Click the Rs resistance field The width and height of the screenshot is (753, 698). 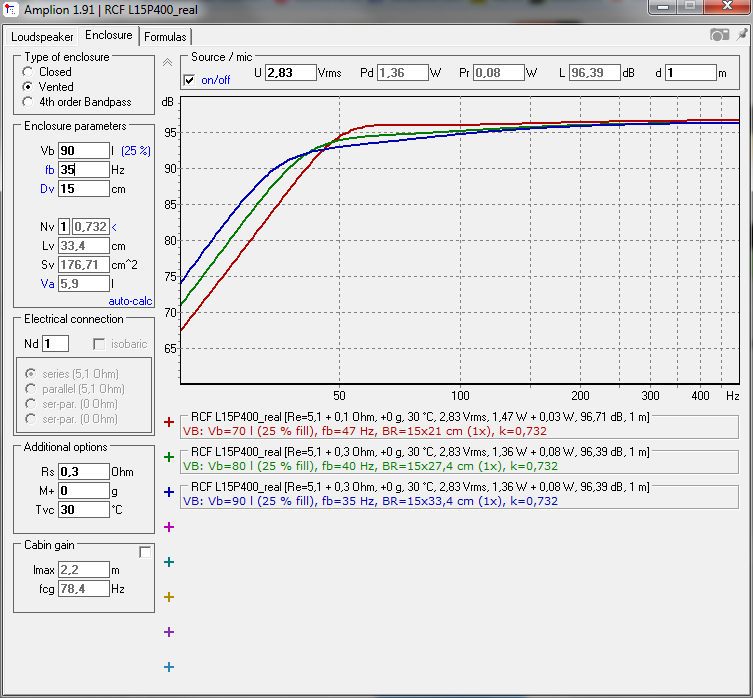pos(84,471)
